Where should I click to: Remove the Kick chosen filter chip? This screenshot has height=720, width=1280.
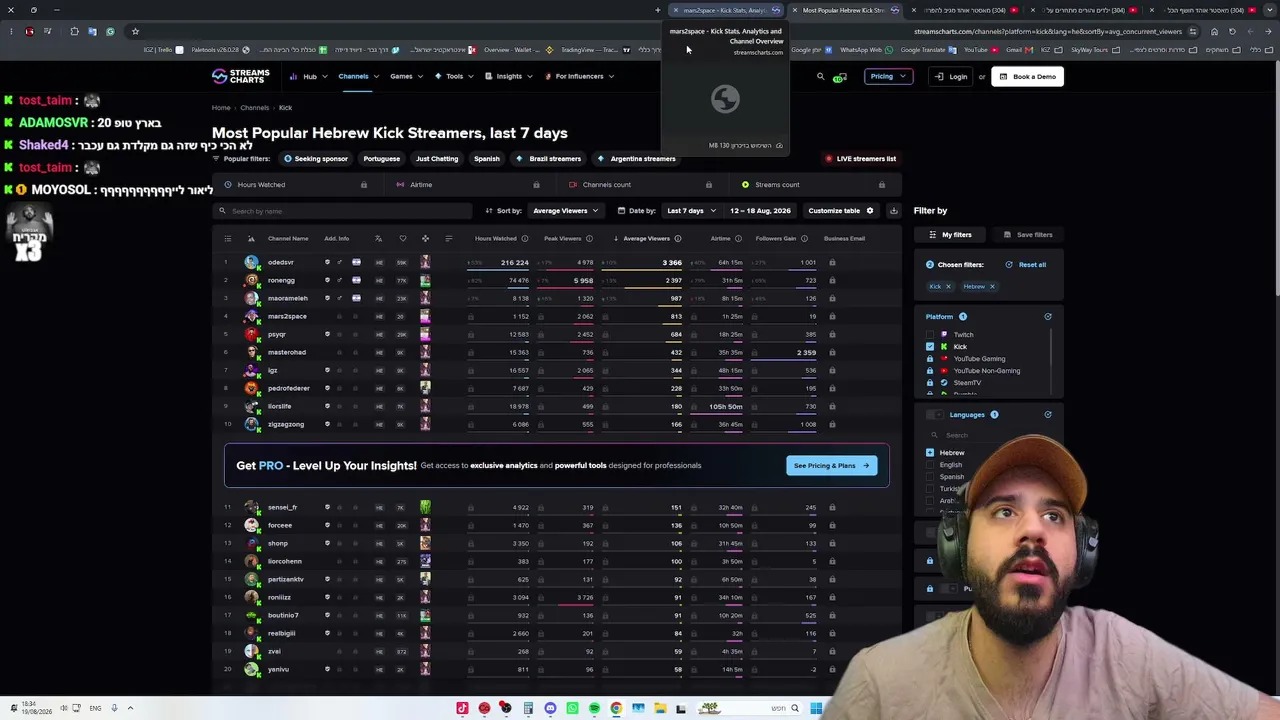tap(948, 286)
